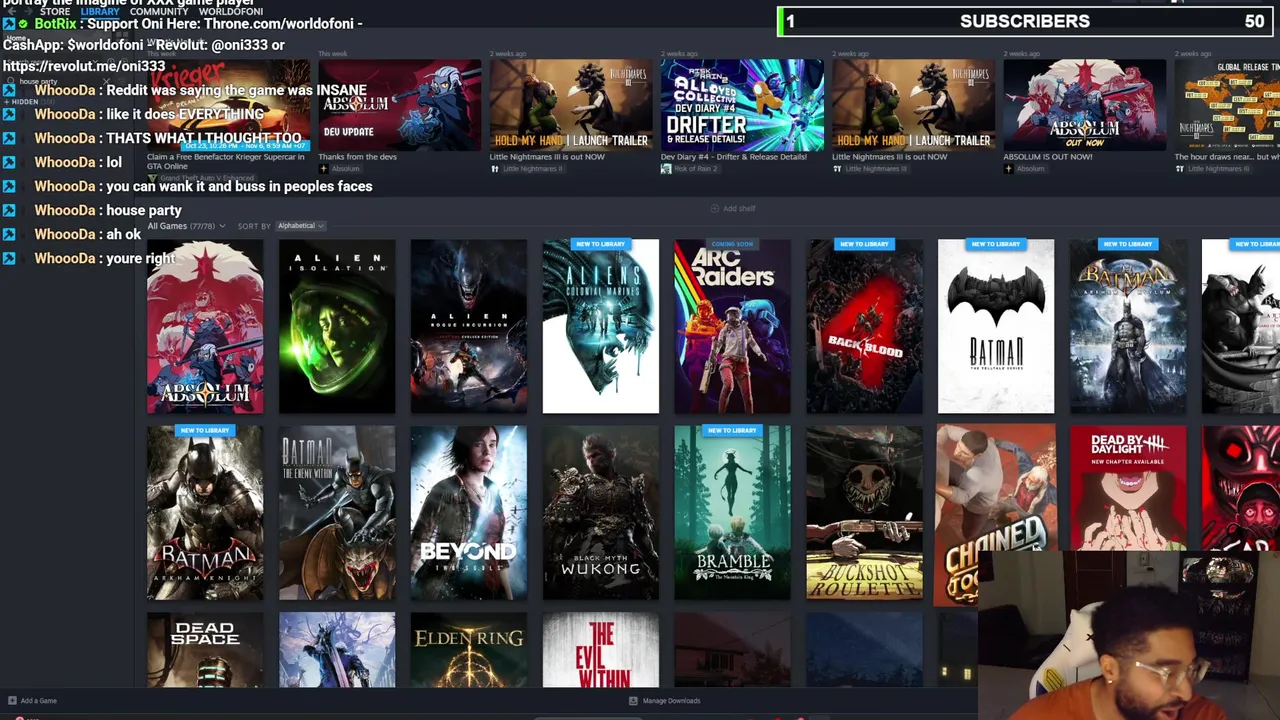
Task: Select the Alien Isolation game cover
Action: click(x=337, y=326)
